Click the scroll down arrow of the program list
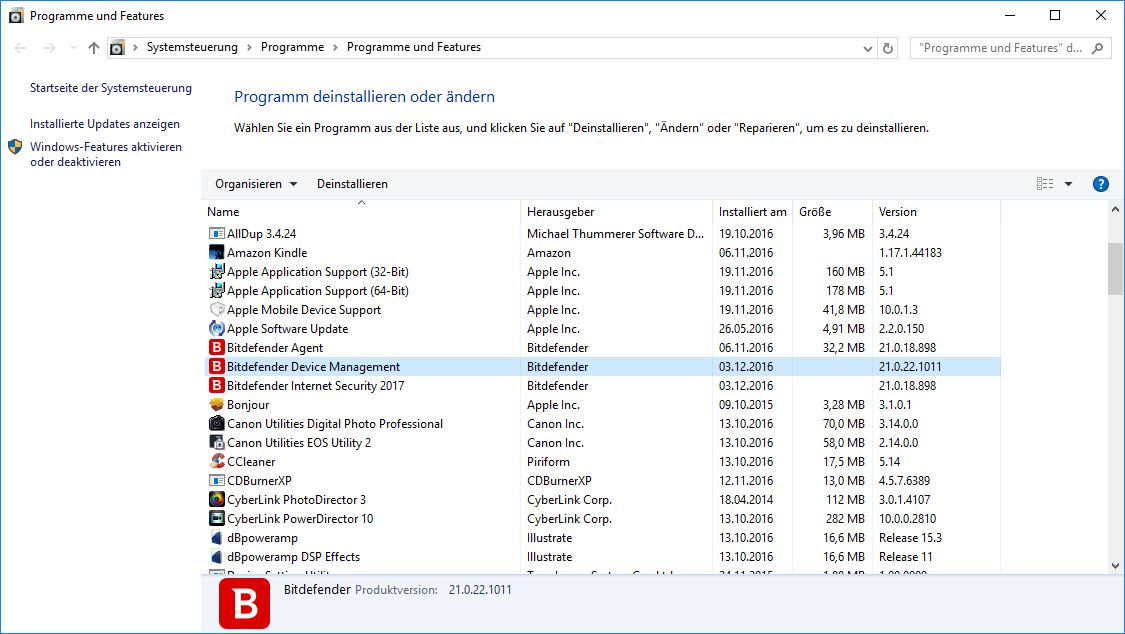Screen dimensions: 1125x634 [x=1115, y=566]
